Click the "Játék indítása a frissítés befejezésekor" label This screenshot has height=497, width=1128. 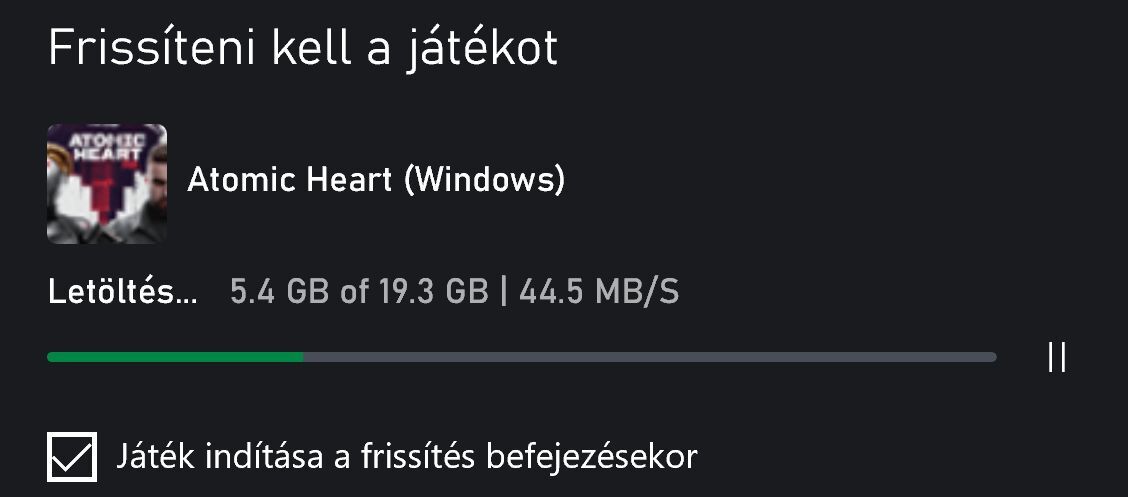406,457
